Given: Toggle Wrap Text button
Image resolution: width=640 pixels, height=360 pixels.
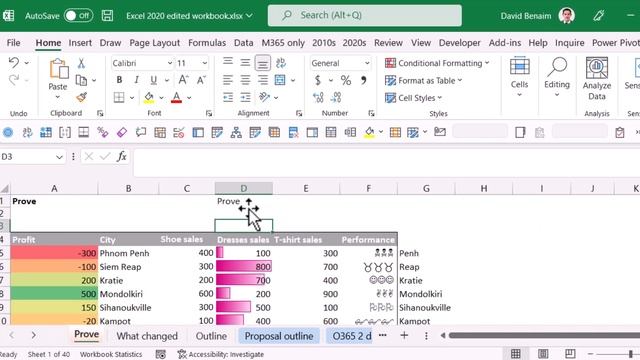Looking at the screenshot, I should [280, 63].
